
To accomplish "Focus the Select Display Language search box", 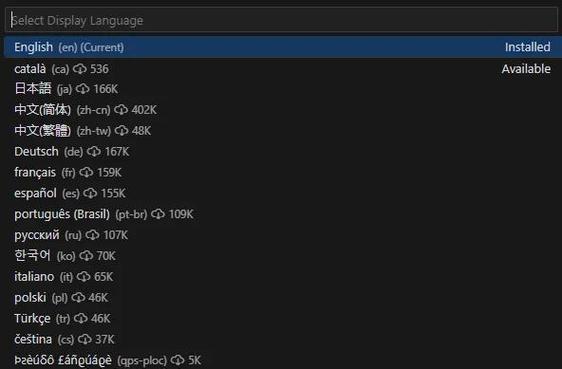I will click(x=281, y=20).
